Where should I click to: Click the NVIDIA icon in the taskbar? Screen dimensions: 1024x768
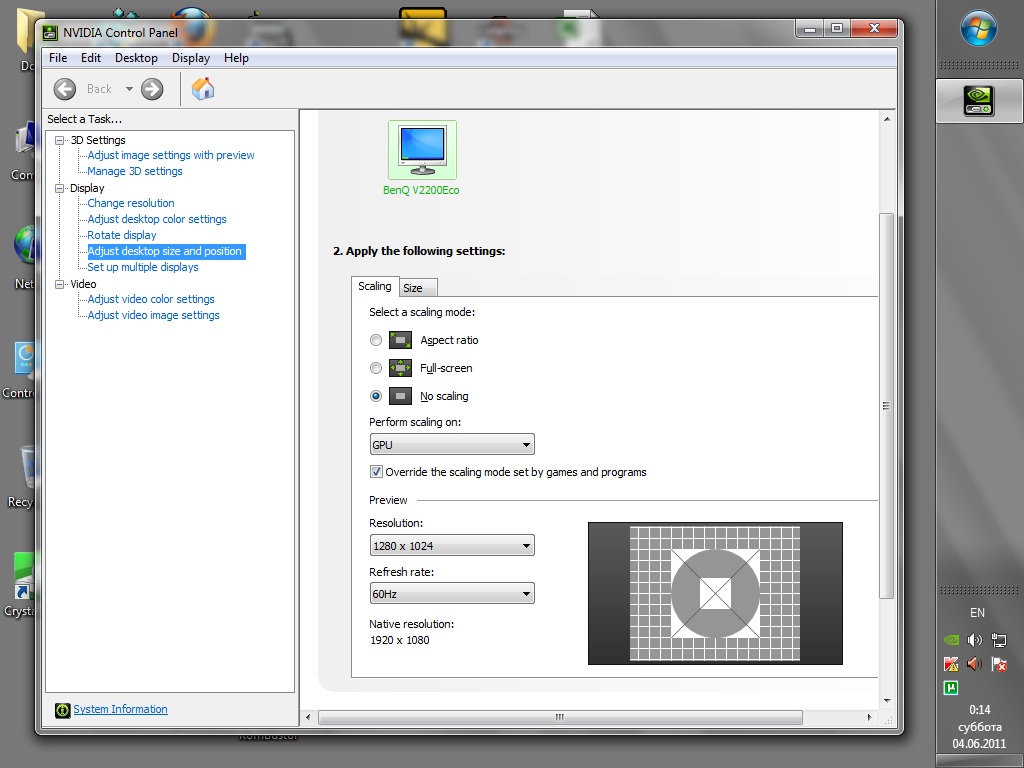coord(978,101)
